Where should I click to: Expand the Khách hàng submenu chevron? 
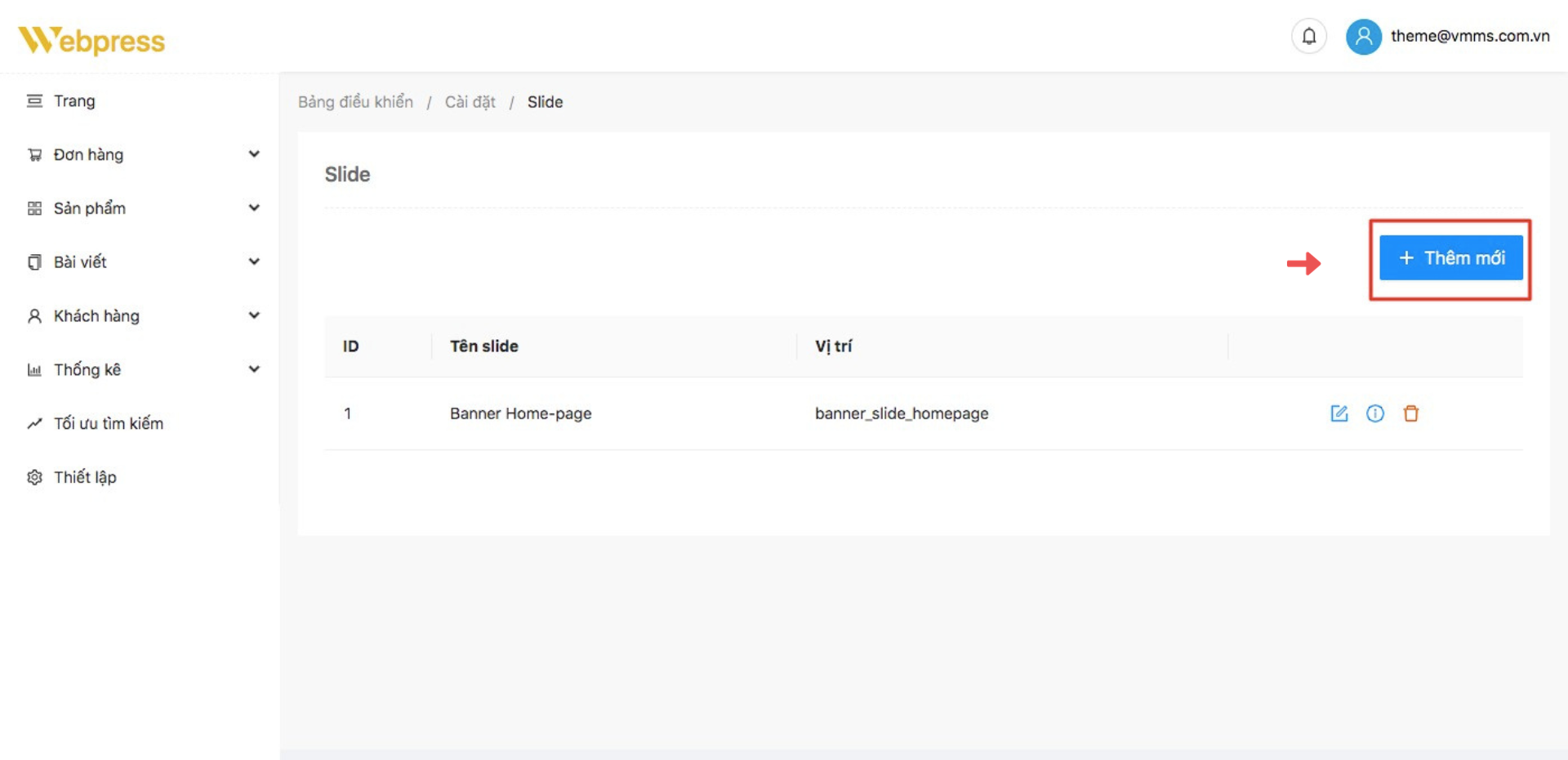254,315
